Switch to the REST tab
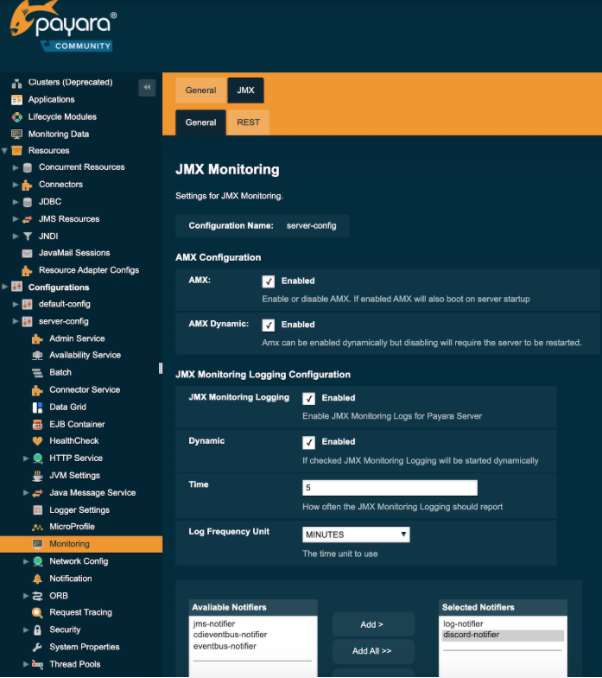 coord(248,123)
